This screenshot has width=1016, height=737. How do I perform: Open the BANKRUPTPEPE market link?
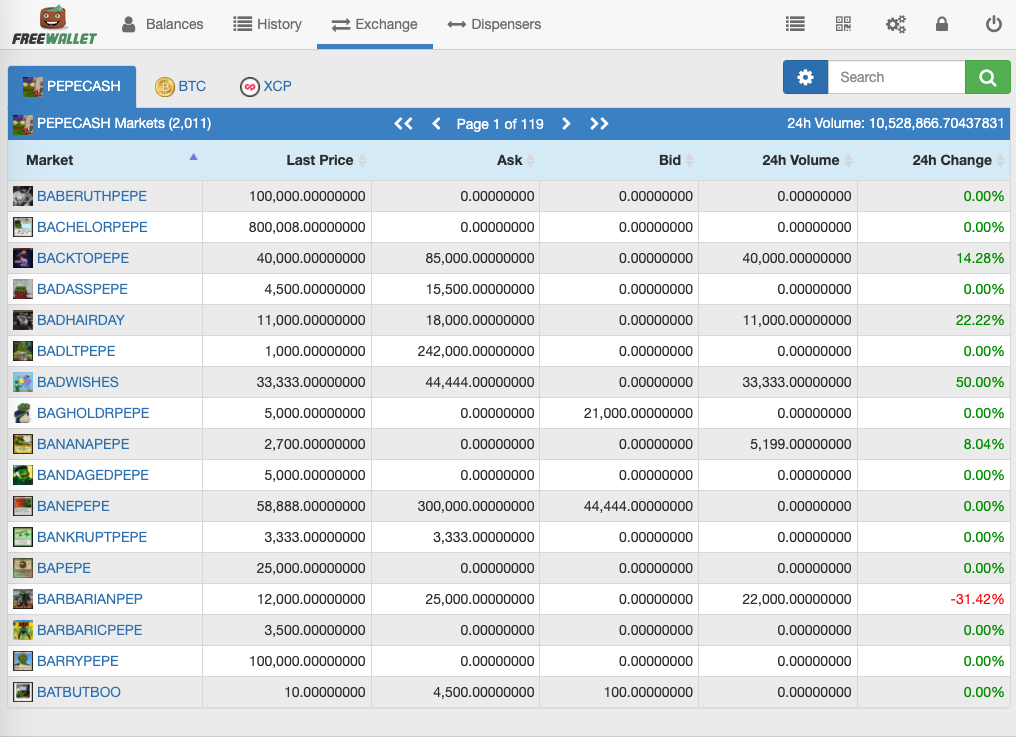92,537
